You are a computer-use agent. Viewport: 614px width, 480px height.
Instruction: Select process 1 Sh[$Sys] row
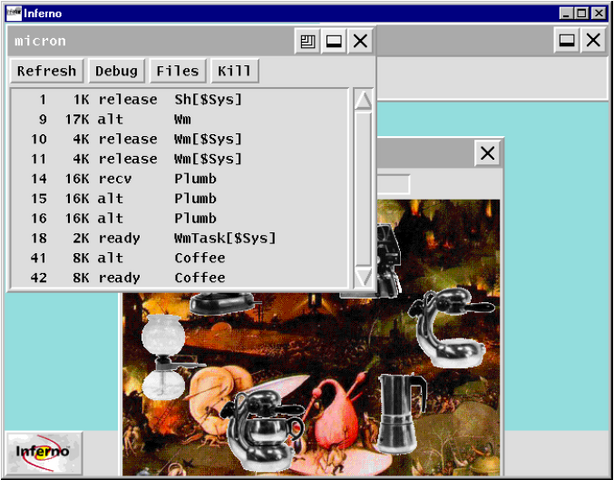179,99
